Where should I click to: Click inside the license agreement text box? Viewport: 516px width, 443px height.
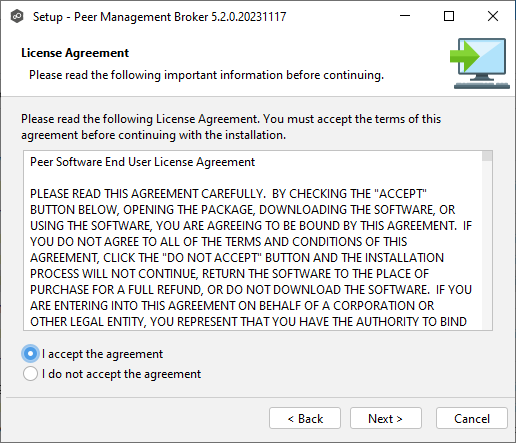pos(253,240)
